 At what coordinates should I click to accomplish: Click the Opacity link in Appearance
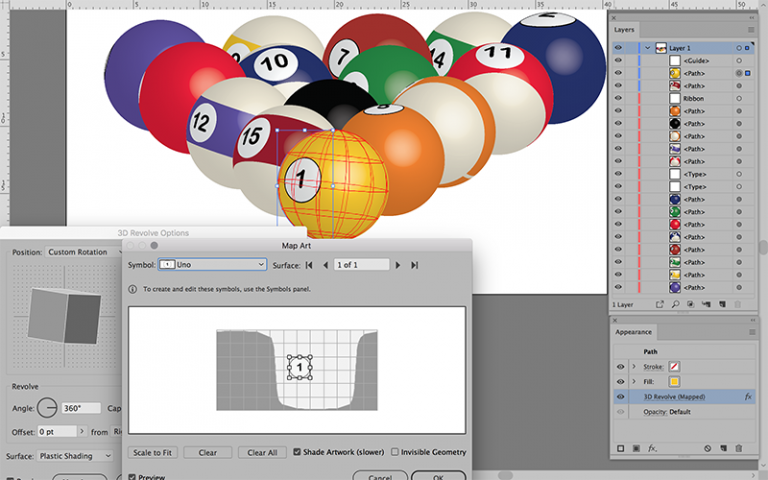654,412
